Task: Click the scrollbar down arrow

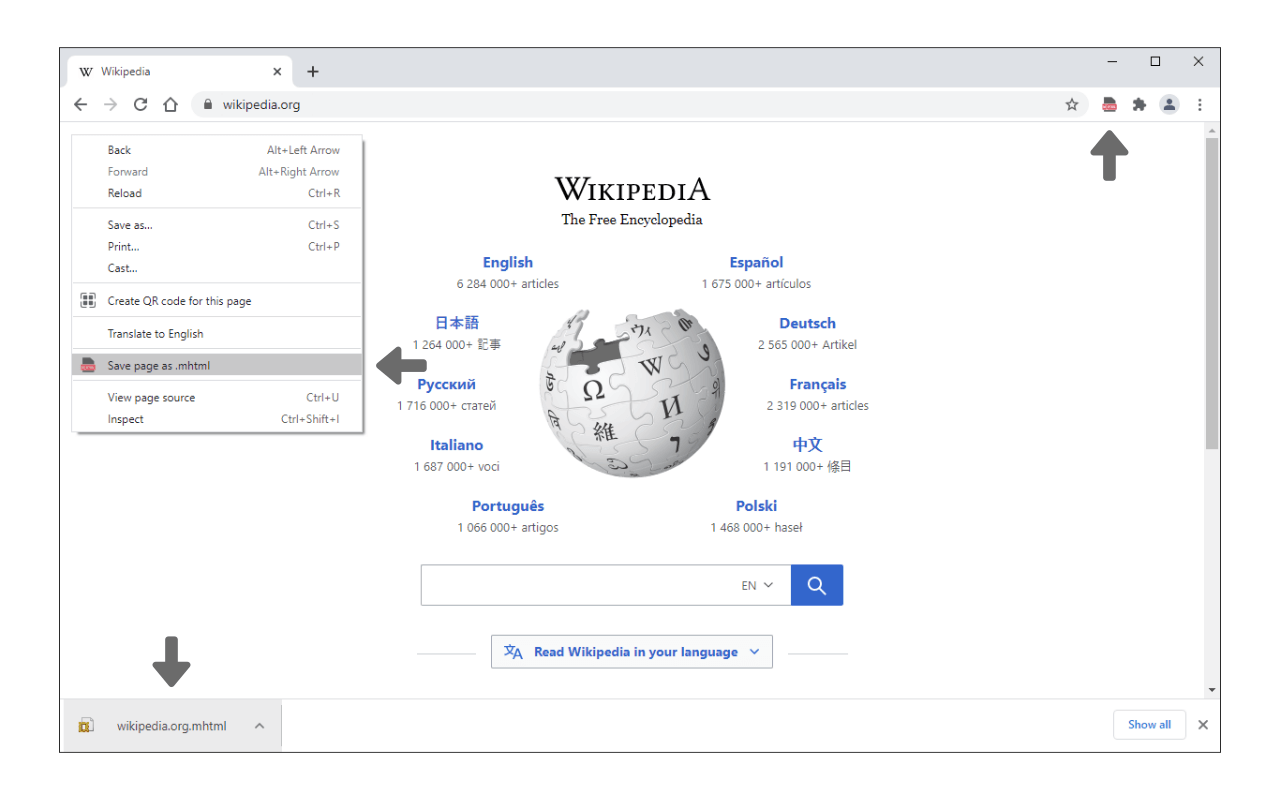Action: point(1212,690)
